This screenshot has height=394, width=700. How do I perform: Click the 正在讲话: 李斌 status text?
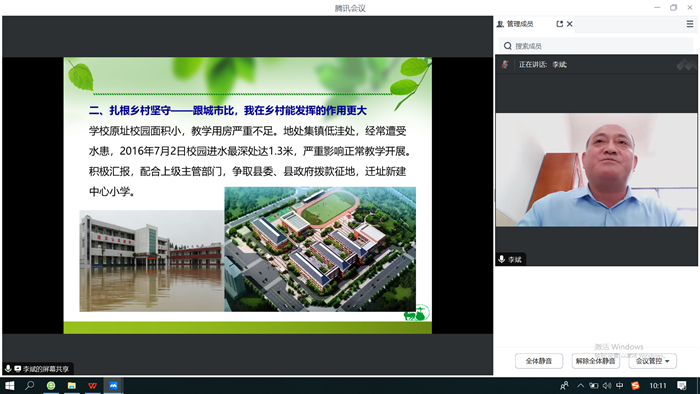coord(542,64)
